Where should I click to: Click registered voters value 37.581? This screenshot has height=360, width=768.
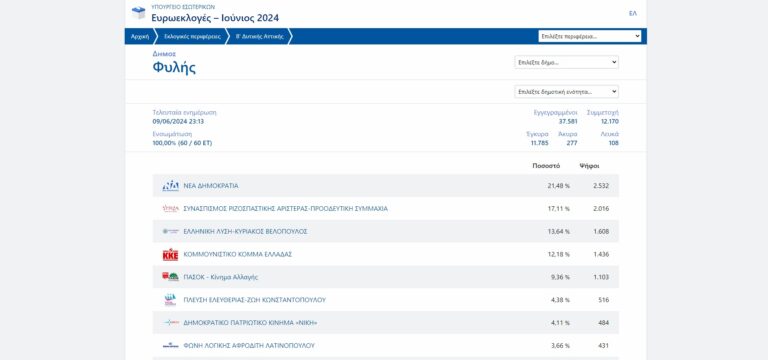click(x=568, y=121)
